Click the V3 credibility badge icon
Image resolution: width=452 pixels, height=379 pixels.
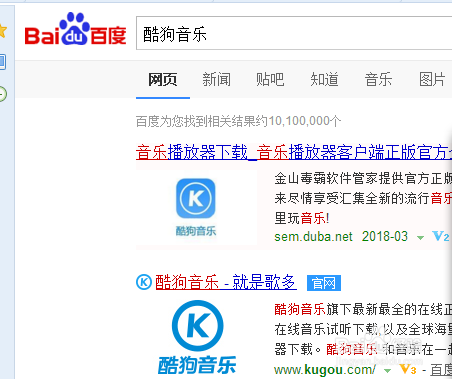(x=408, y=369)
